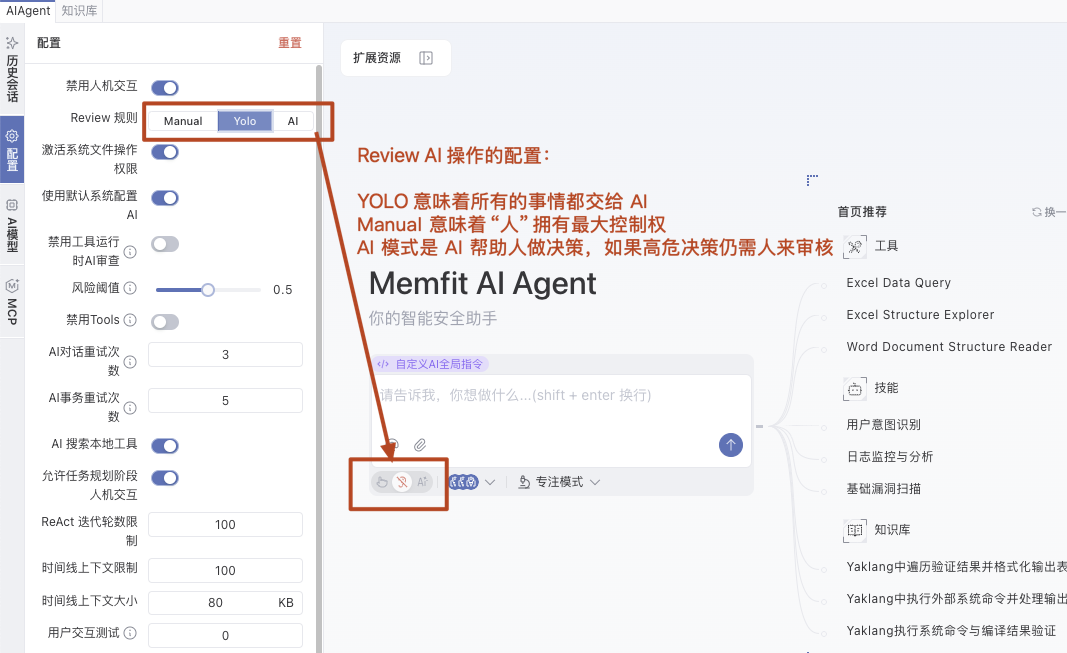Image resolution: width=1067 pixels, height=653 pixels.
Task: Adjust the 风险阈值 slider handle
Action: pos(208,290)
